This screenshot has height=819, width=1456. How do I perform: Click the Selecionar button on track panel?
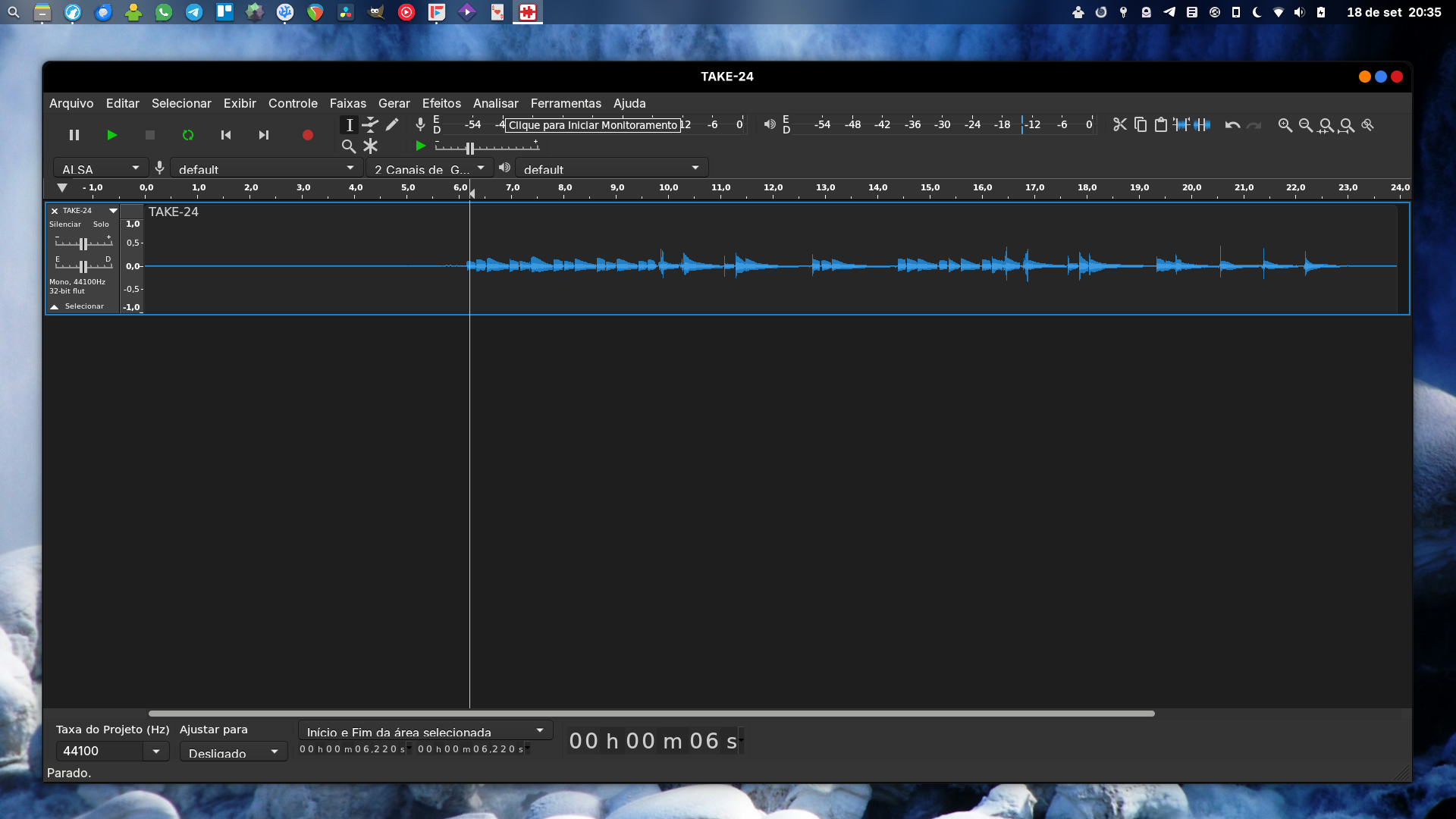click(83, 306)
